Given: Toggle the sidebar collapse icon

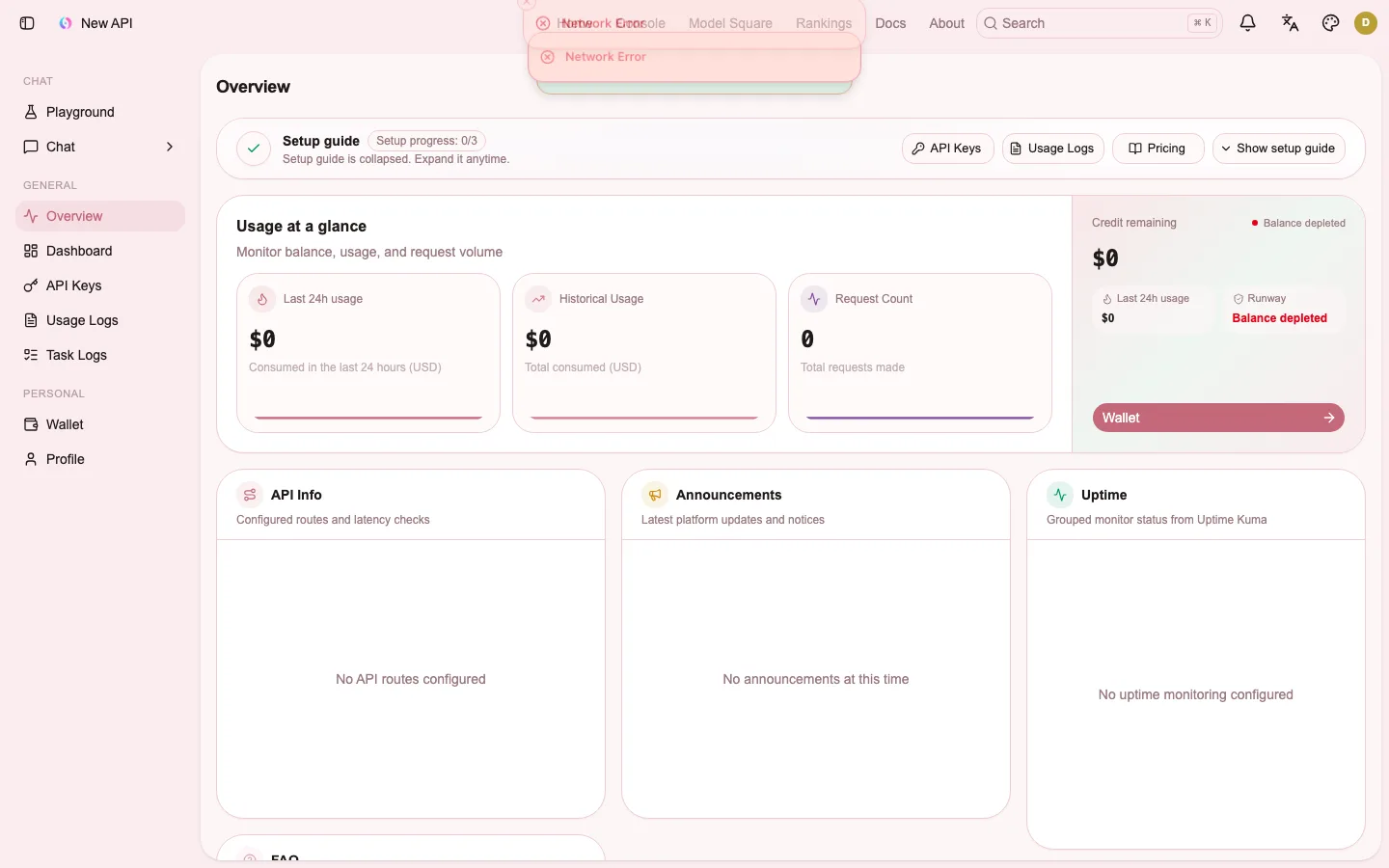Looking at the screenshot, I should 27,23.
